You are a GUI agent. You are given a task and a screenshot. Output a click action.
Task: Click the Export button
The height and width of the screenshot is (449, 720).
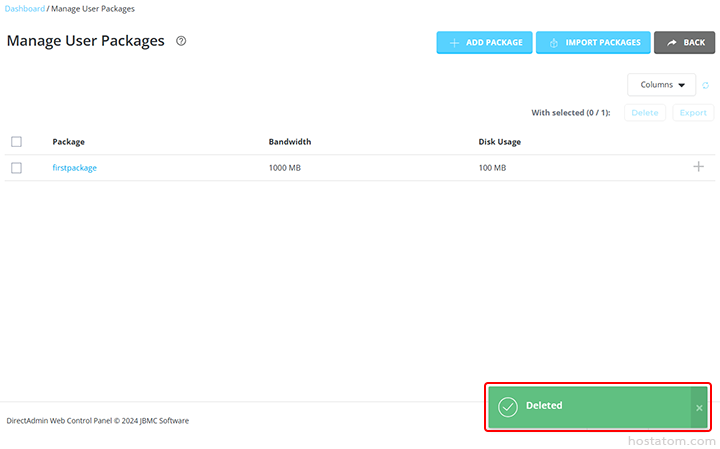click(x=693, y=113)
